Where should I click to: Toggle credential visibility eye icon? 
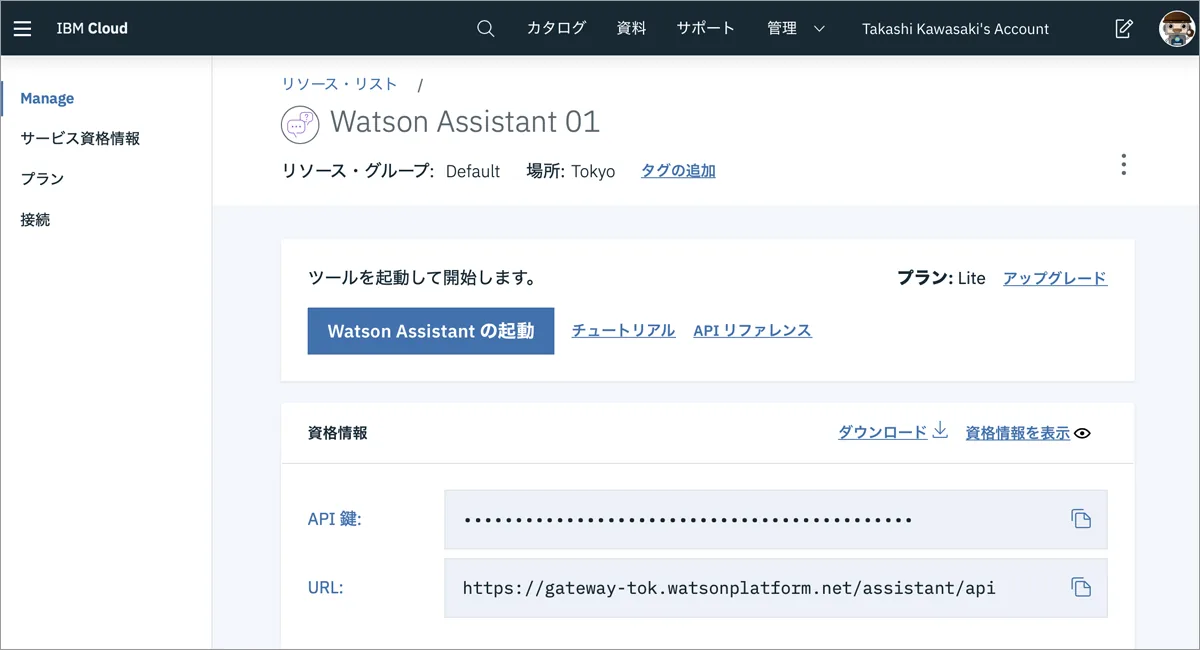pos(1082,434)
